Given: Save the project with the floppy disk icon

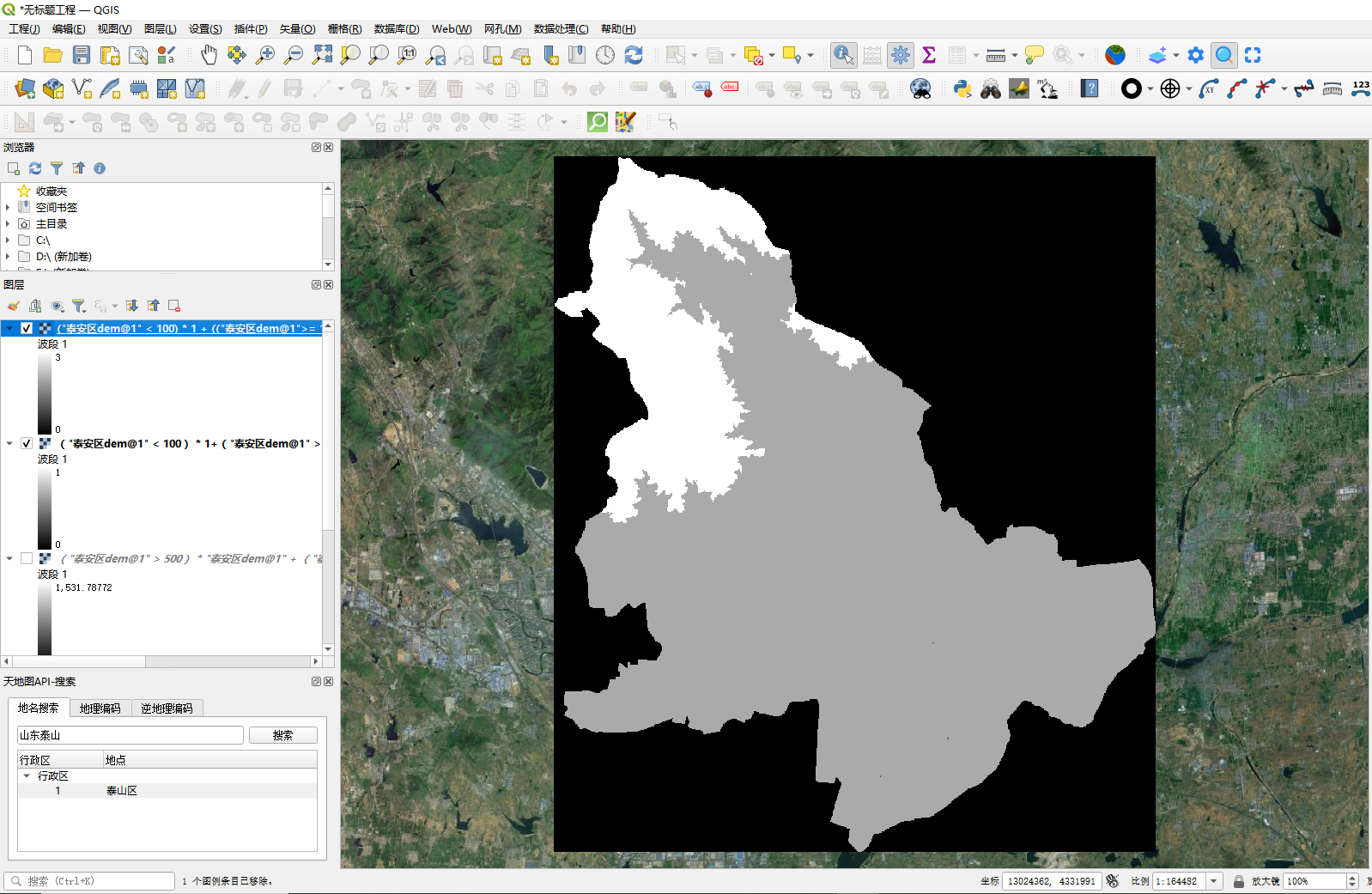Looking at the screenshot, I should click(x=82, y=56).
